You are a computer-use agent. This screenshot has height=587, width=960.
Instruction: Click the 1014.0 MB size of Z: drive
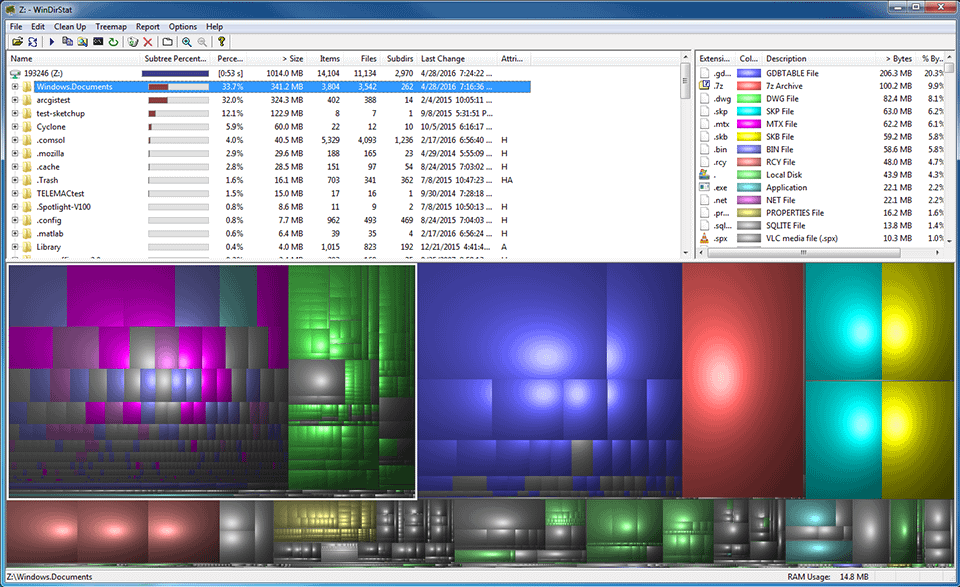point(285,73)
